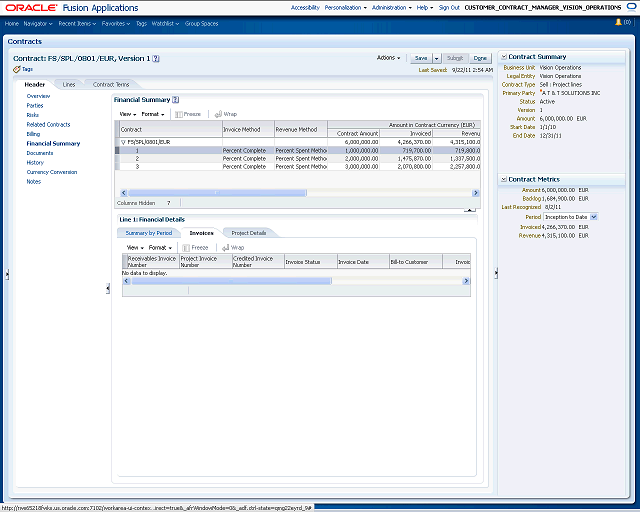Collapse the right Contract Summary pane splitter

point(496,273)
